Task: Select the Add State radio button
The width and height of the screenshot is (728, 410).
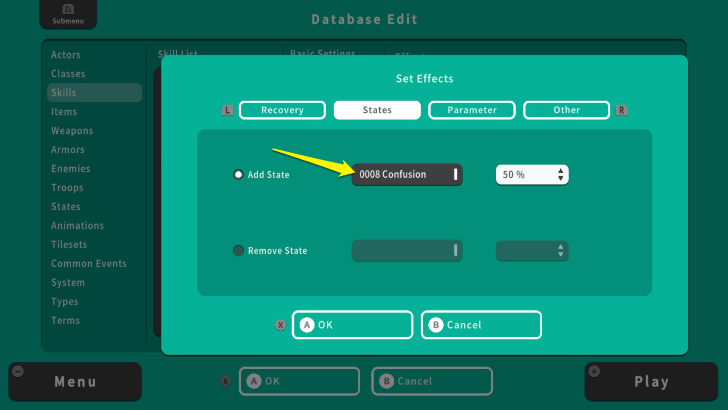Action: [238, 175]
